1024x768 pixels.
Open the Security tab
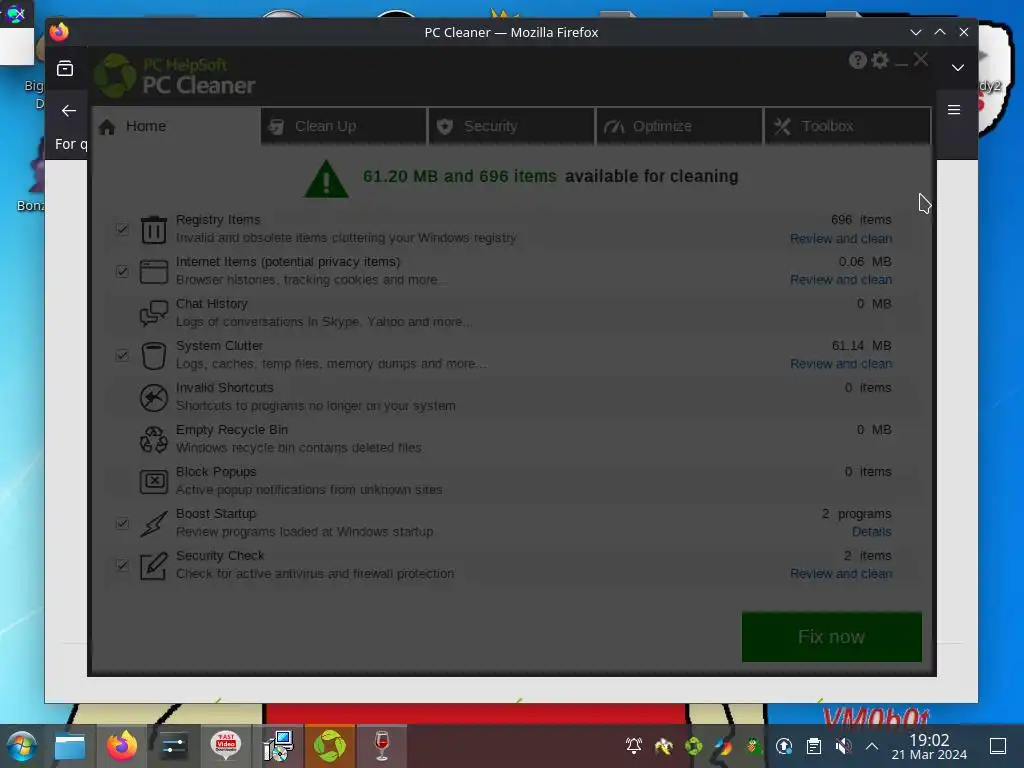click(x=511, y=126)
